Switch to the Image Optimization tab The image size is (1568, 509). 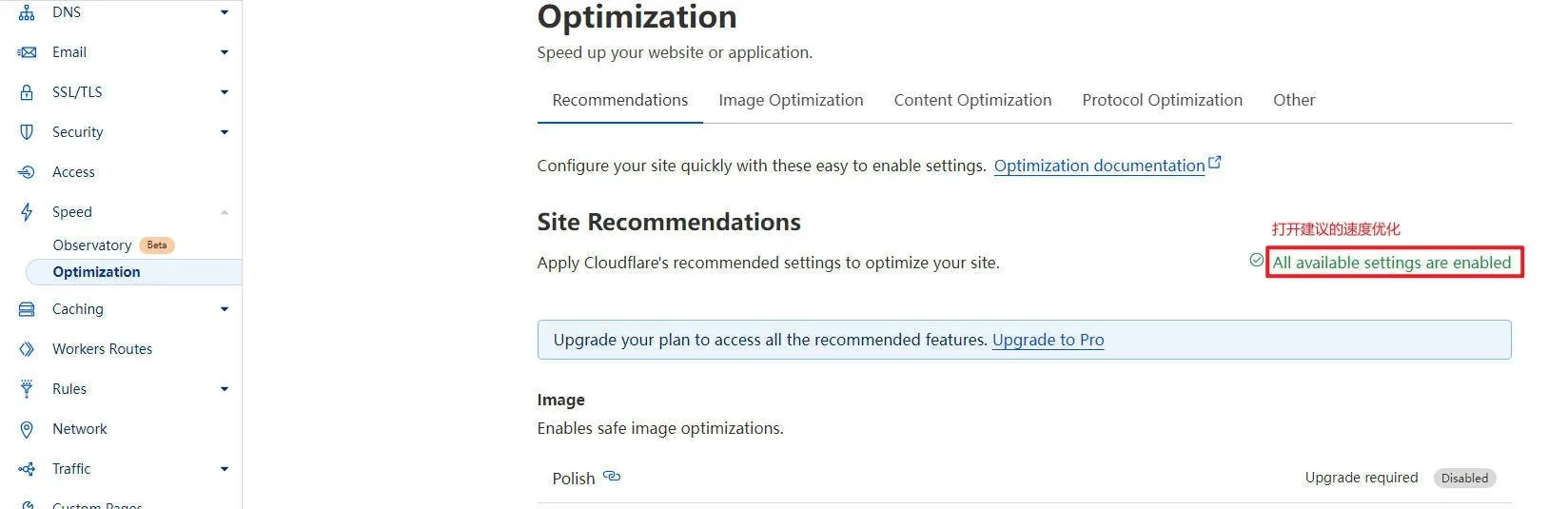pos(791,100)
